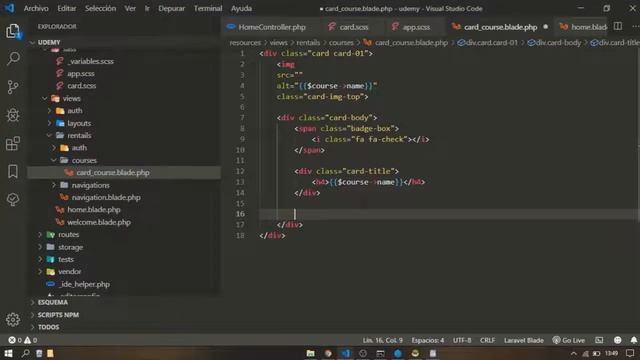Open the Selección menu

pos(100,8)
